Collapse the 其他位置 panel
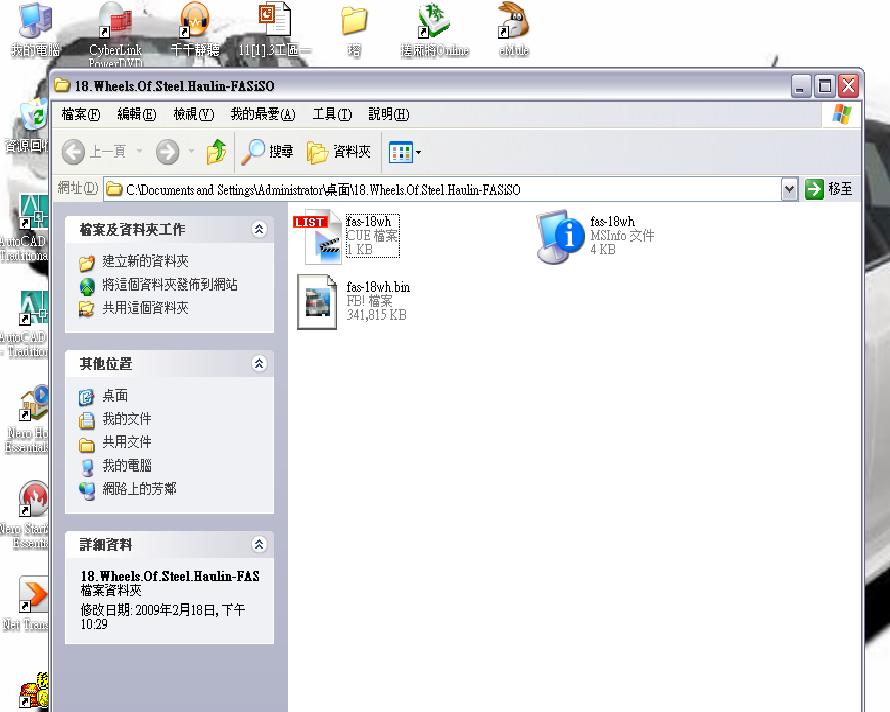 tap(259, 364)
